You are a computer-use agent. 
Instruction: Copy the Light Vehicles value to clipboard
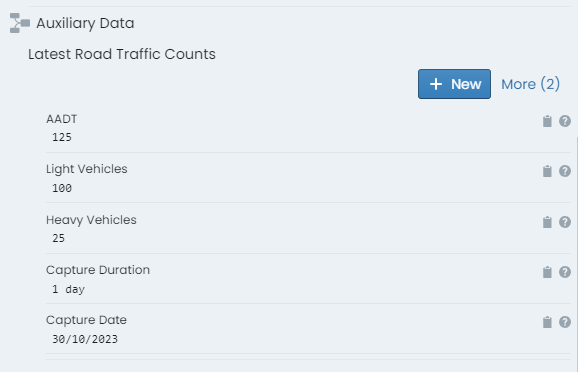547,171
